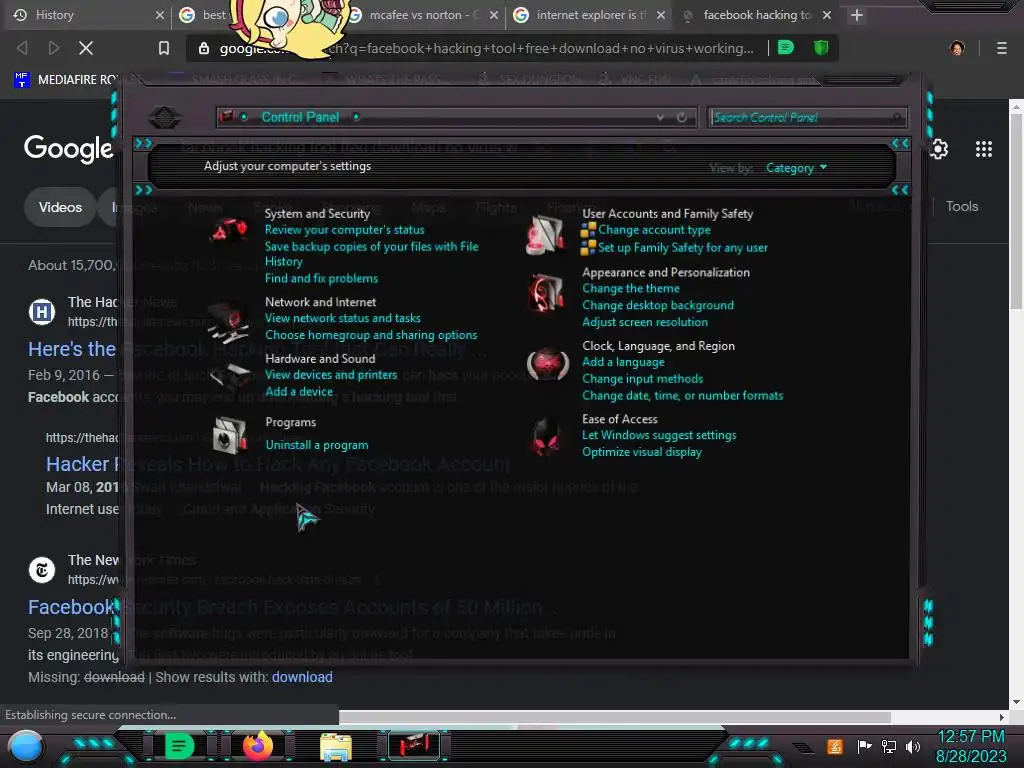Click the Action Center flag tray icon
Screen dimensions: 1024x768
pos(864,746)
